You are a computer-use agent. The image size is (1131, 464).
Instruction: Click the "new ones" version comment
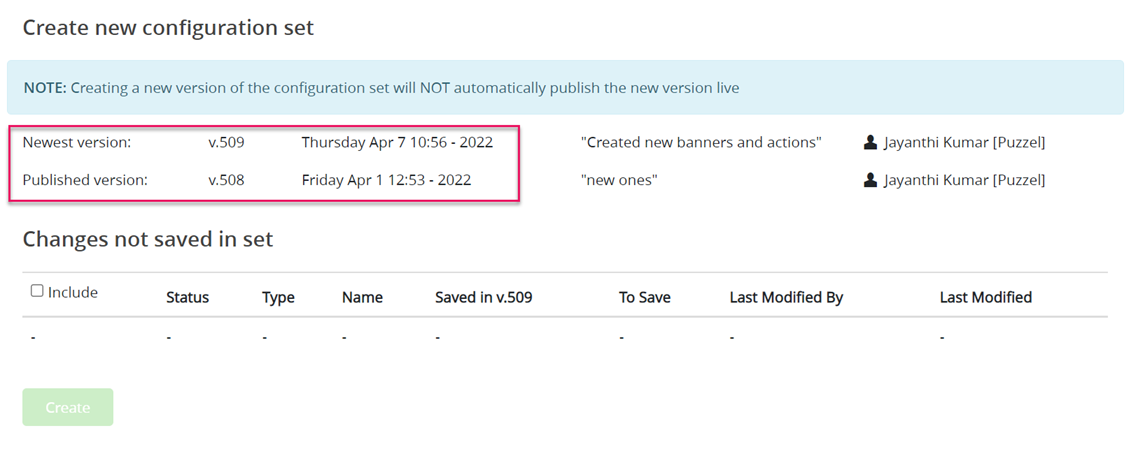(x=619, y=181)
